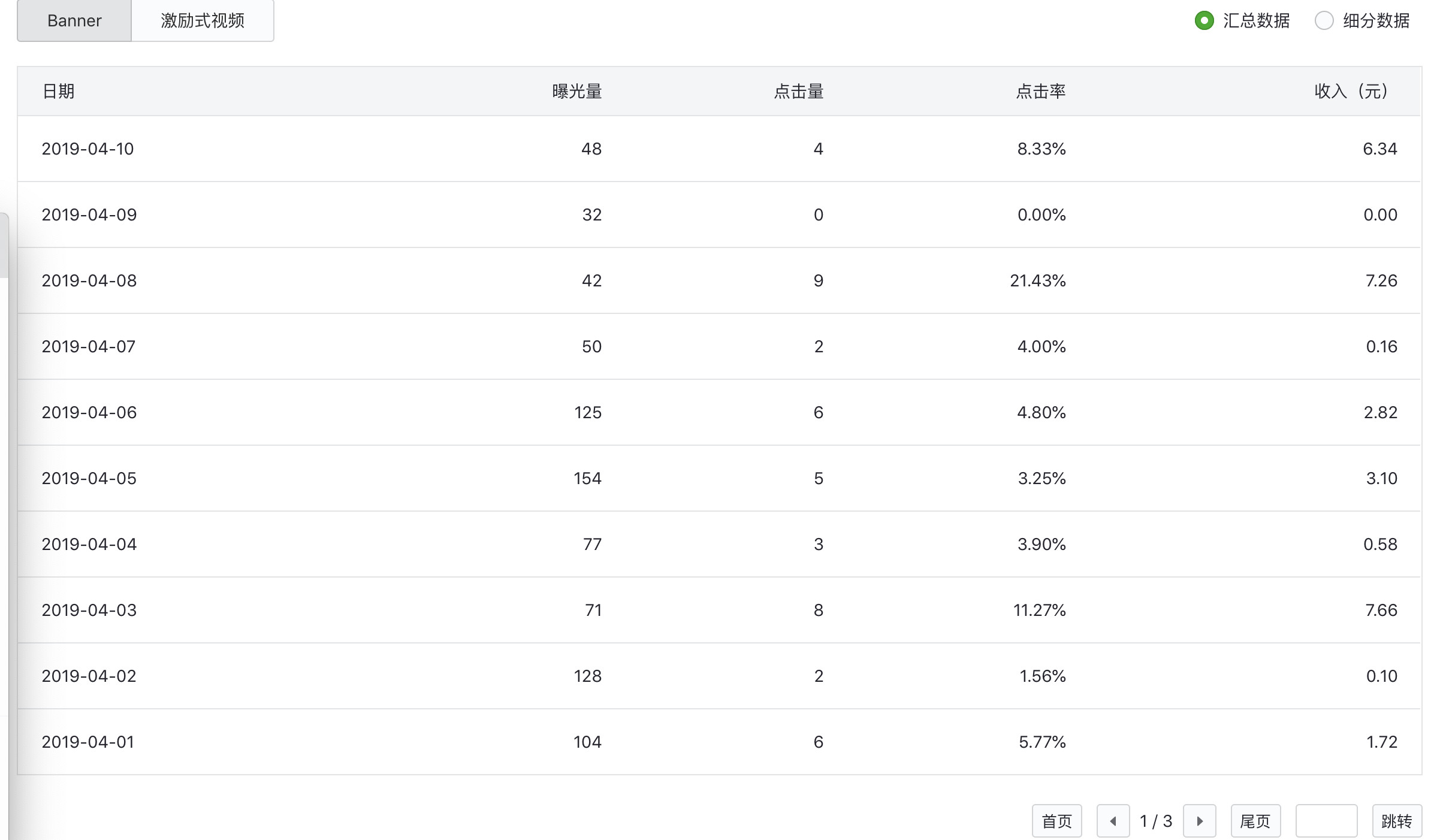
Task: Select the 2019-04-08 row date
Action: coord(89,280)
